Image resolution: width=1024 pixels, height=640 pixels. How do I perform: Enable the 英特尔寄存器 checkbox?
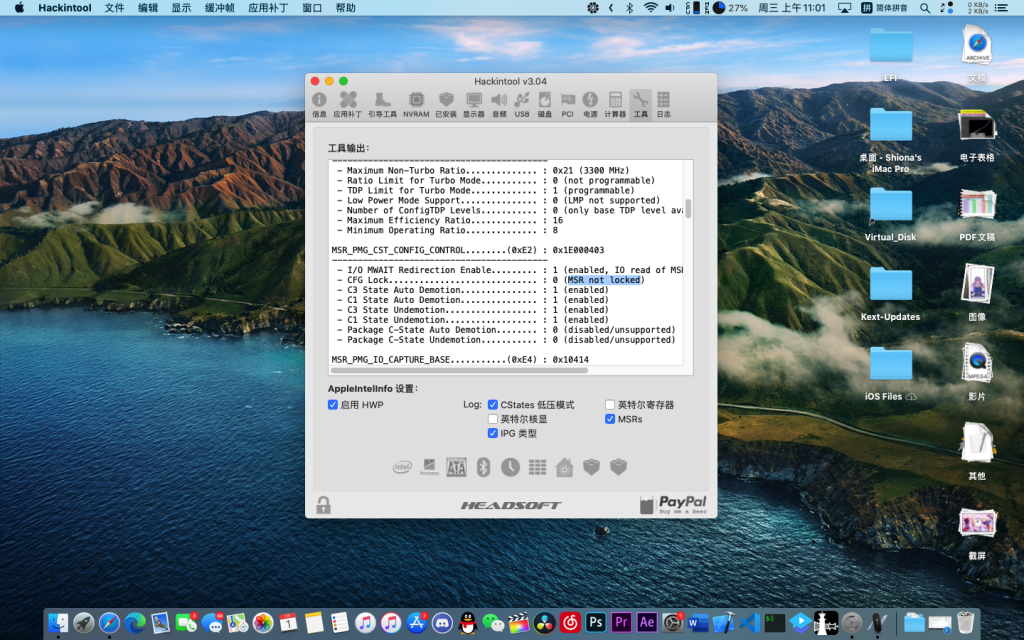pyautogui.click(x=610, y=405)
